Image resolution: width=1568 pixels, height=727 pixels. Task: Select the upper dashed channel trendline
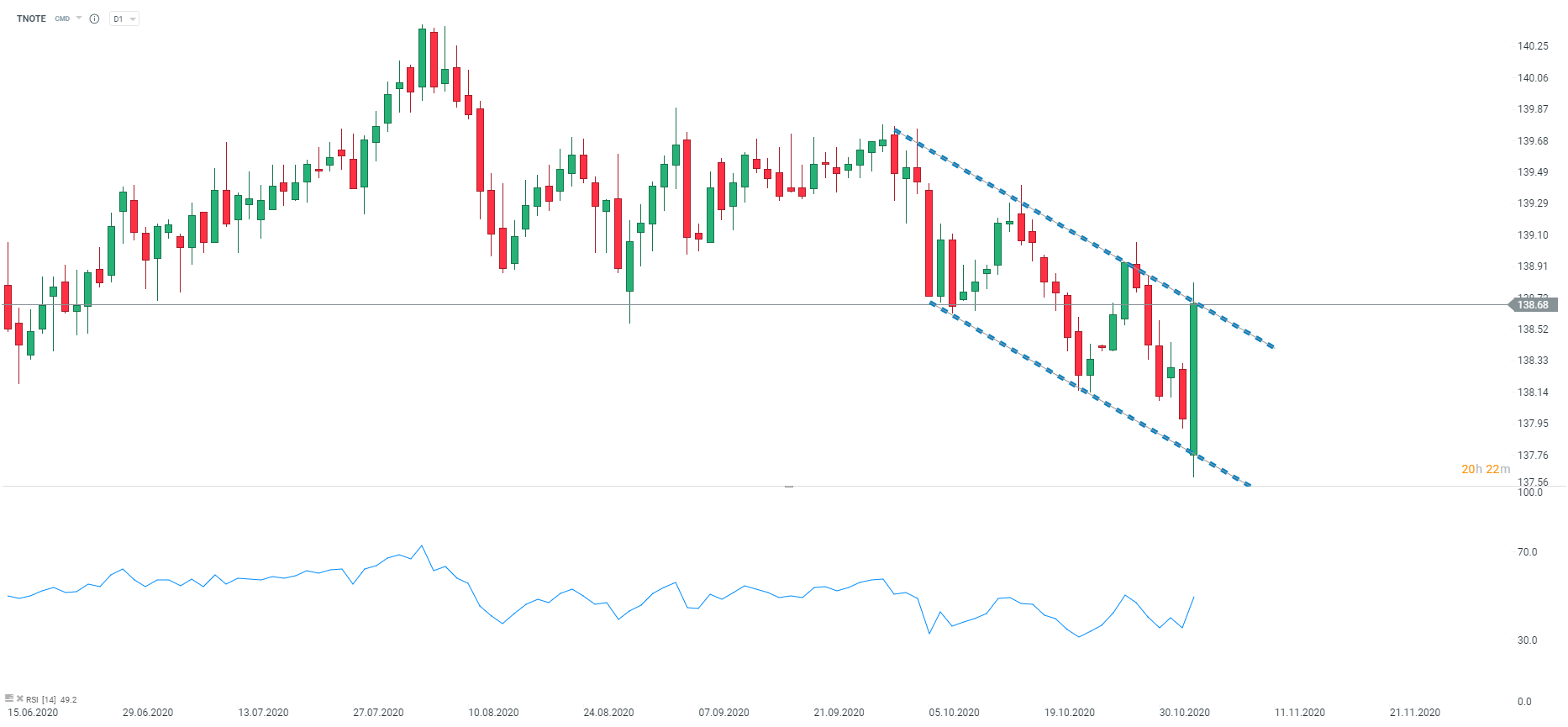(x=1084, y=238)
